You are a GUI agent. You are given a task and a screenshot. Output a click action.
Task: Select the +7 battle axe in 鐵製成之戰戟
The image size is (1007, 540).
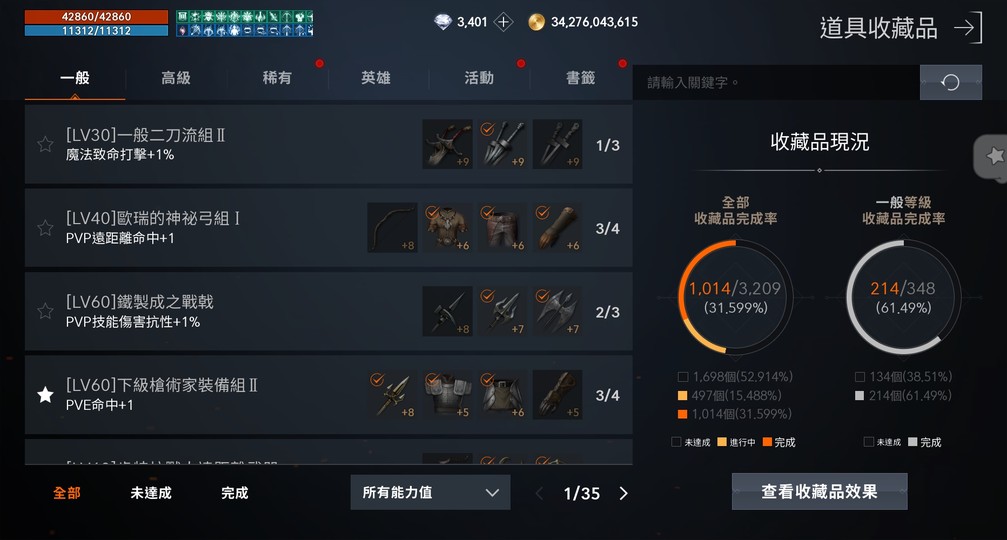click(x=557, y=311)
